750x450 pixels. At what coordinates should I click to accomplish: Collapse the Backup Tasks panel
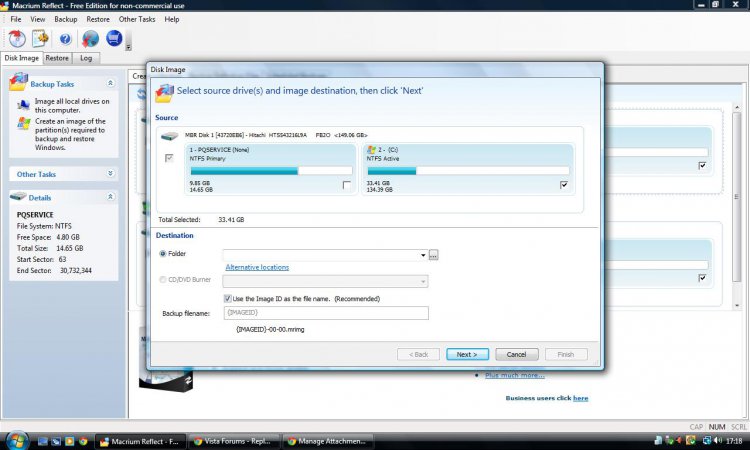[110, 83]
